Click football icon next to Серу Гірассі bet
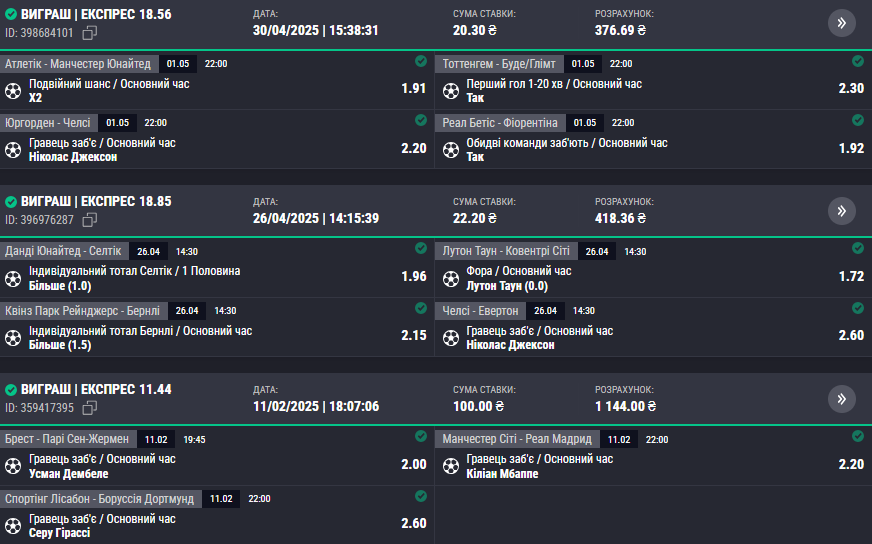Image resolution: width=872 pixels, height=544 pixels. click(x=13, y=526)
